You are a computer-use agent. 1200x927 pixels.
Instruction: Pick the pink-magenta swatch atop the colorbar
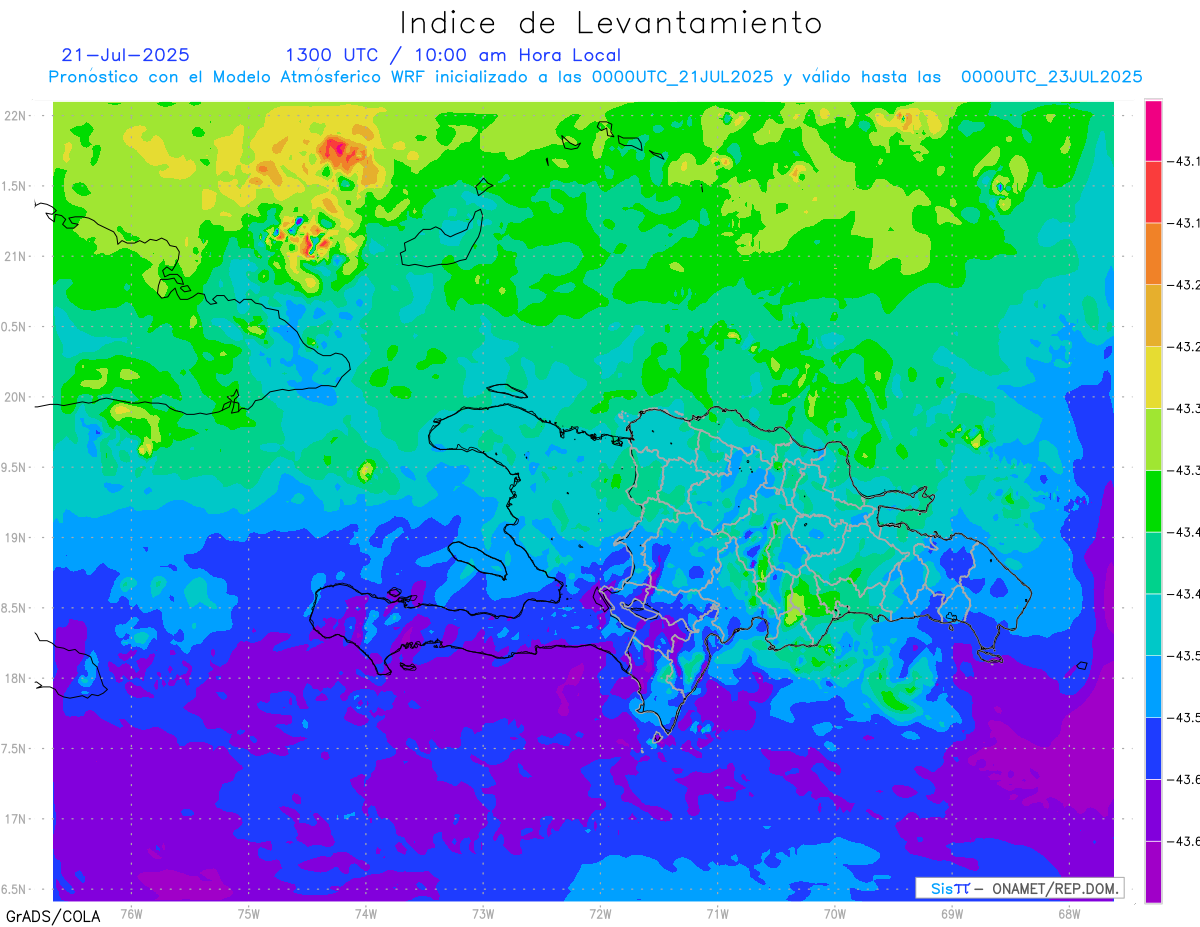coord(1153,130)
